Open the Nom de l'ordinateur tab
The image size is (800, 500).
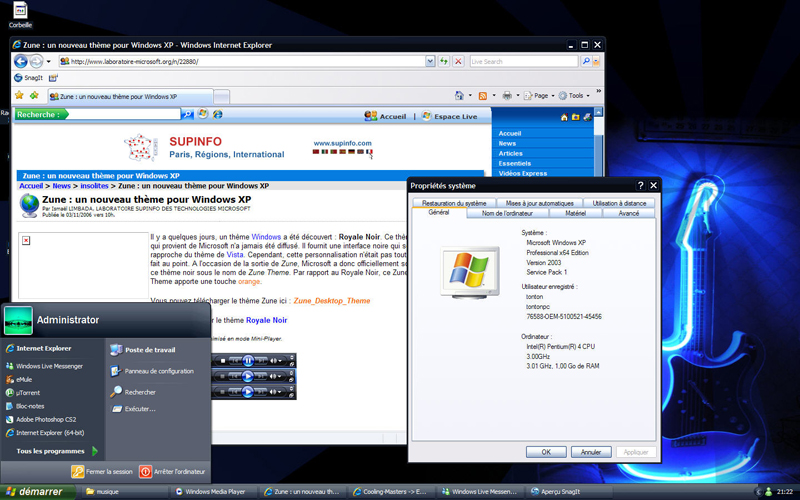(507, 213)
